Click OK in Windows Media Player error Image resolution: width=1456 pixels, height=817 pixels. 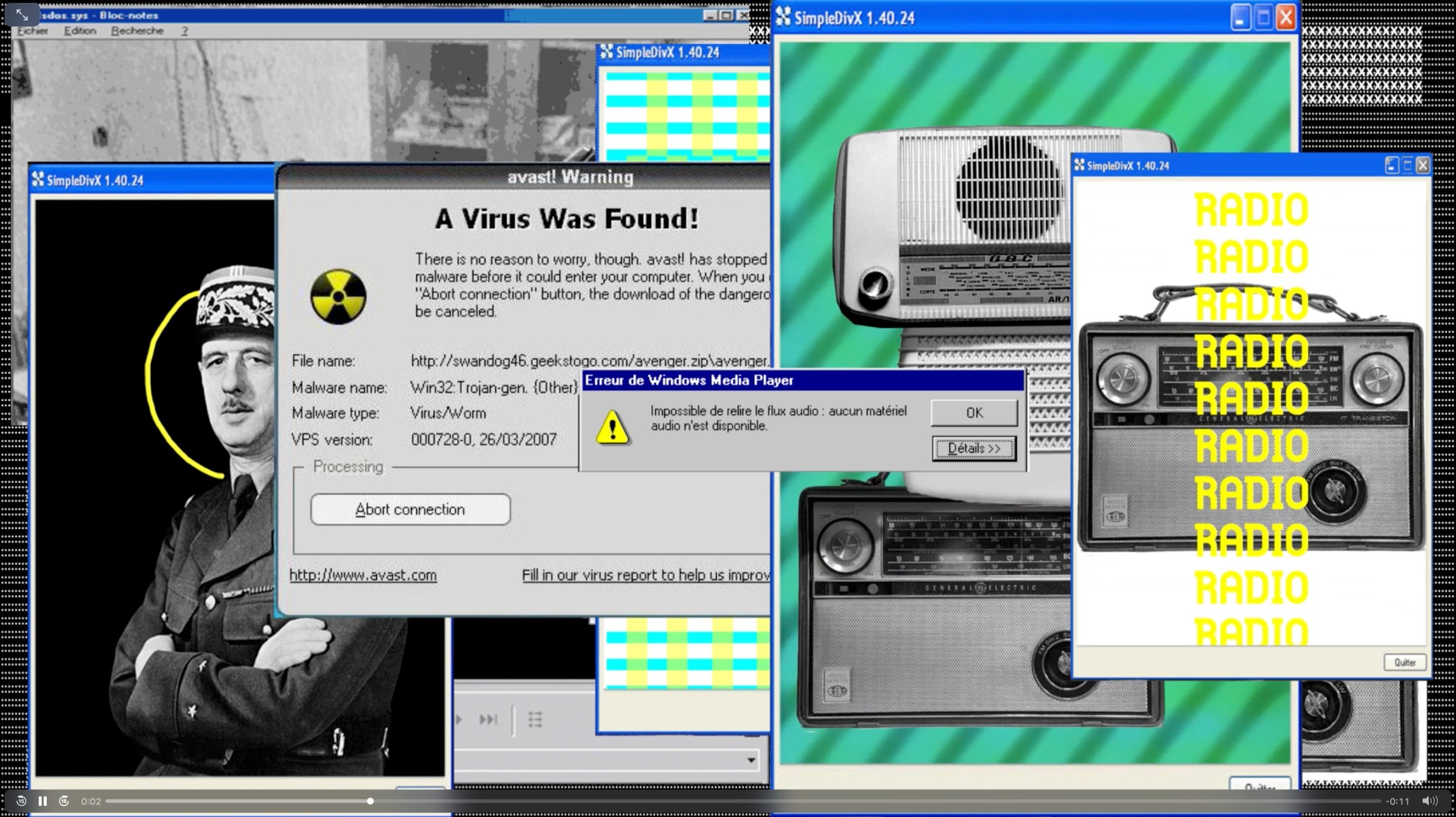974,413
